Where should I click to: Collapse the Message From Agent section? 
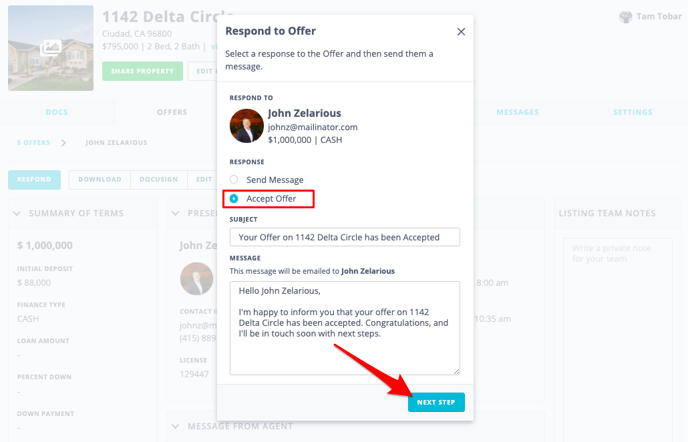point(176,426)
